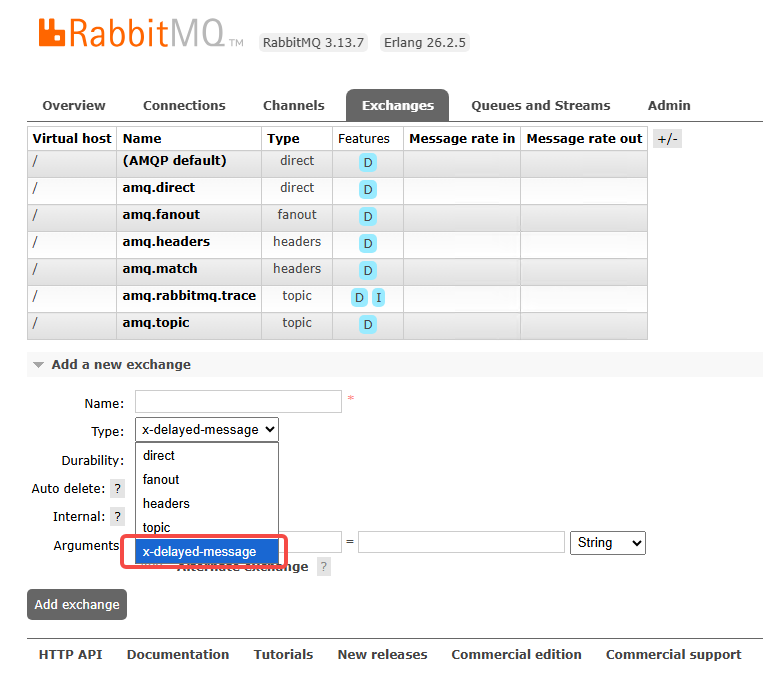
Task: Focus the exchange Name input field
Action: point(238,402)
